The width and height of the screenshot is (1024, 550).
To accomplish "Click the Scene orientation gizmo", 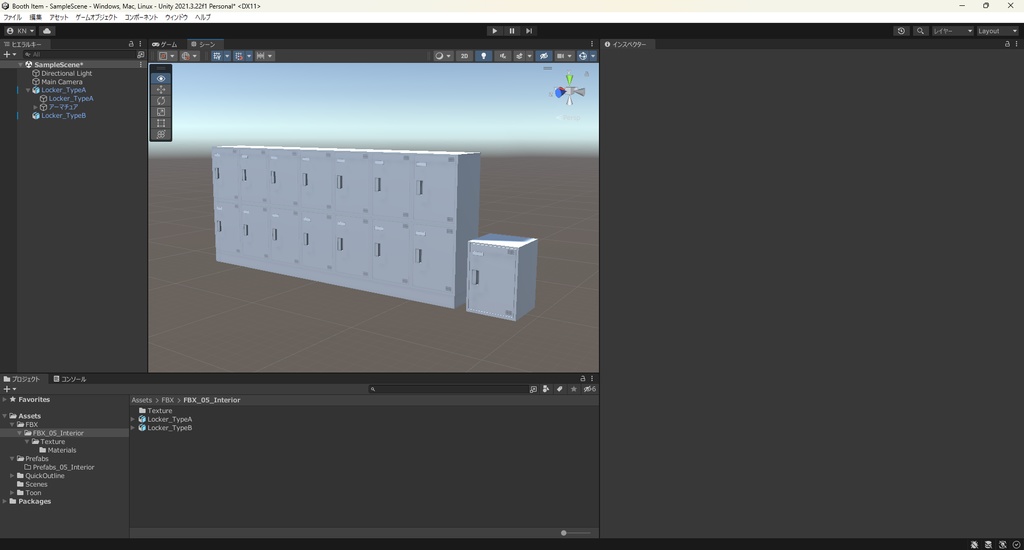I will [x=569, y=91].
